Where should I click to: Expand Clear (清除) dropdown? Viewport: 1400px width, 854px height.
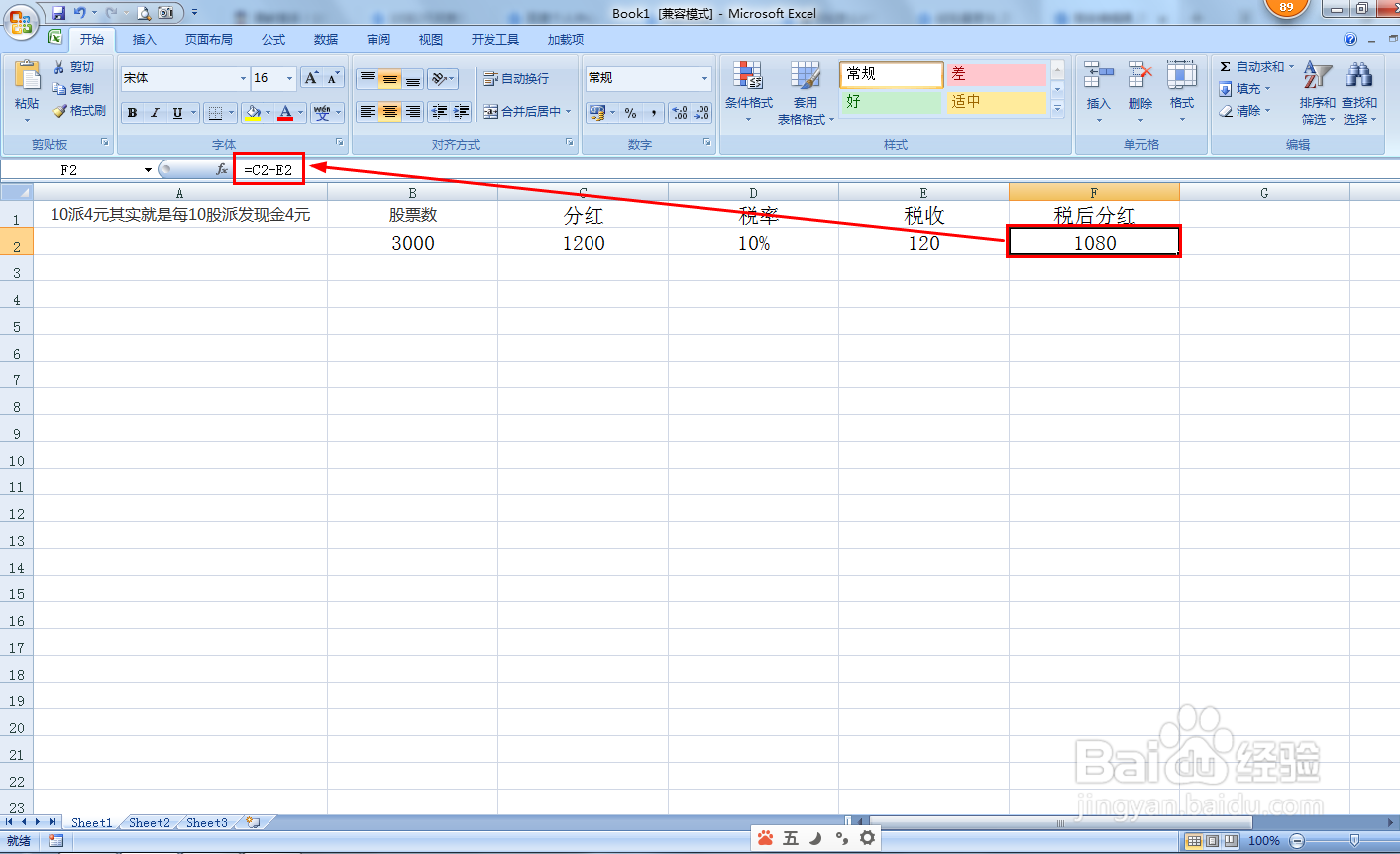1267,111
